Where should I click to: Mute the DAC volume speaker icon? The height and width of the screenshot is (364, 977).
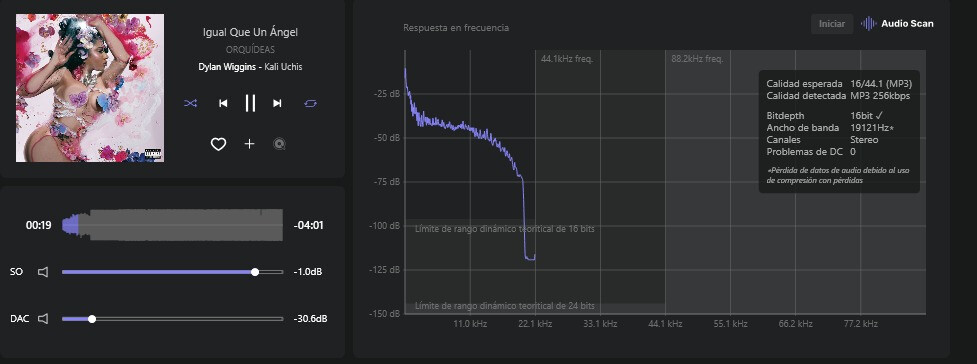click(x=43, y=319)
